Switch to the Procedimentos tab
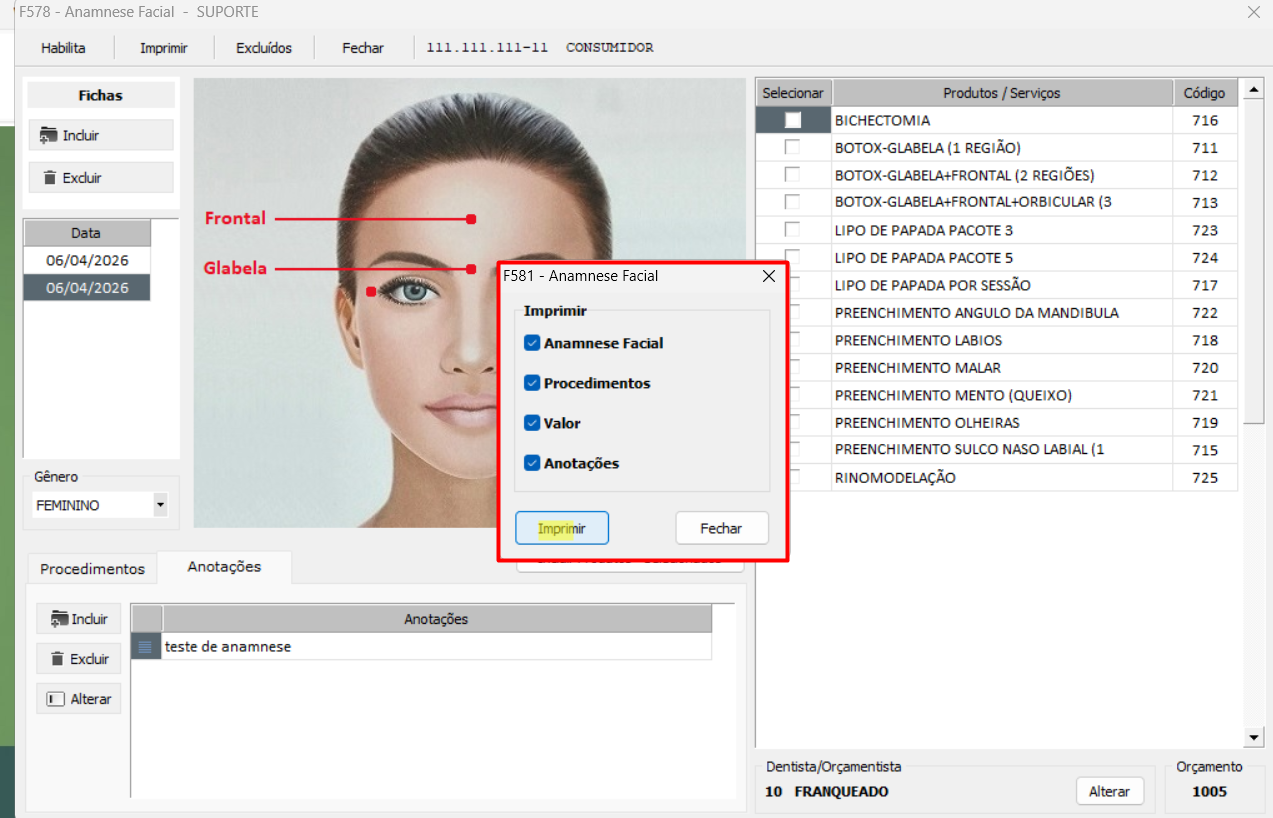Image resolution: width=1273 pixels, height=818 pixels. (x=92, y=568)
